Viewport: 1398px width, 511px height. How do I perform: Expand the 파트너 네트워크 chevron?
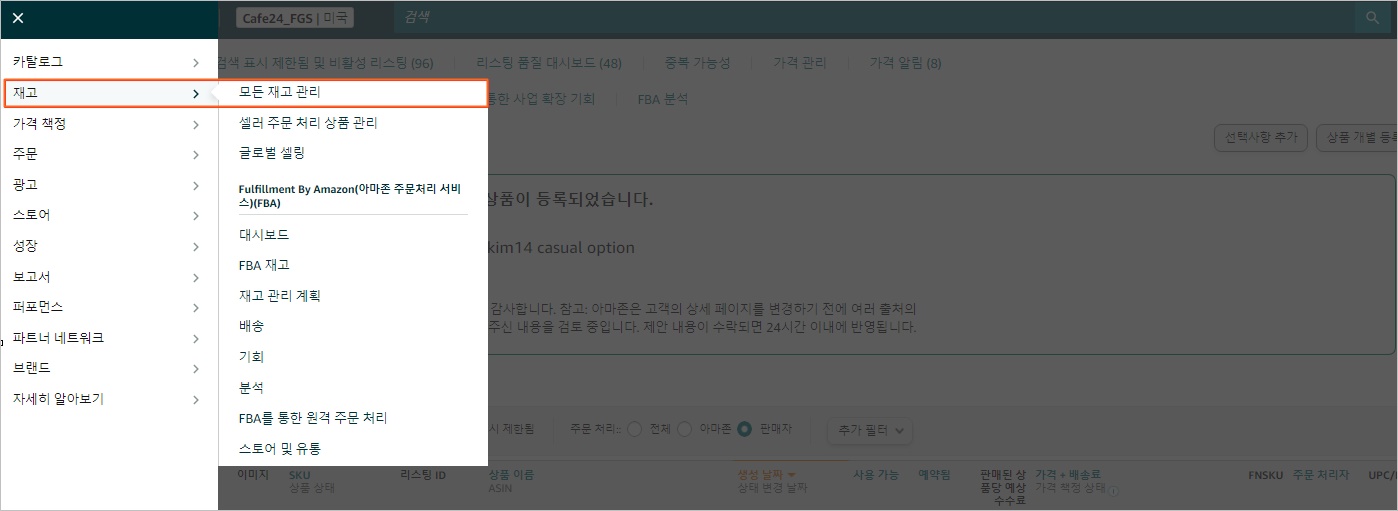(195, 339)
